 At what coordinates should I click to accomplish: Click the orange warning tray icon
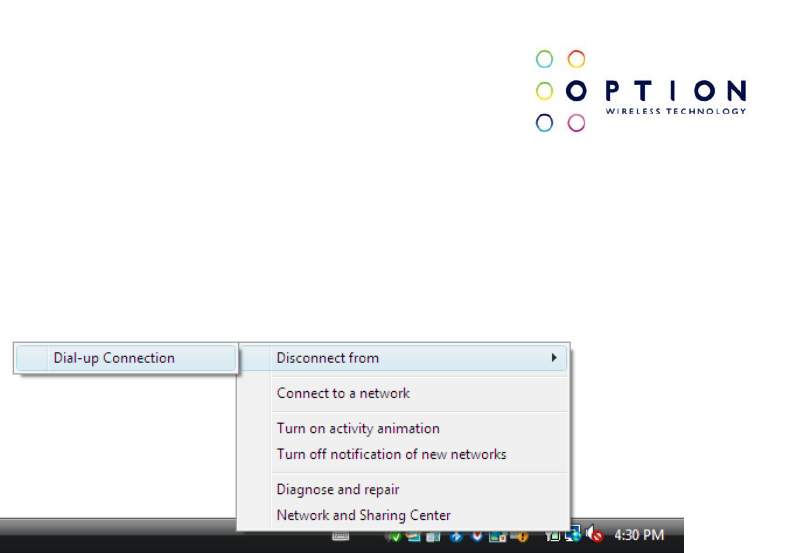click(x=521, y=536)
